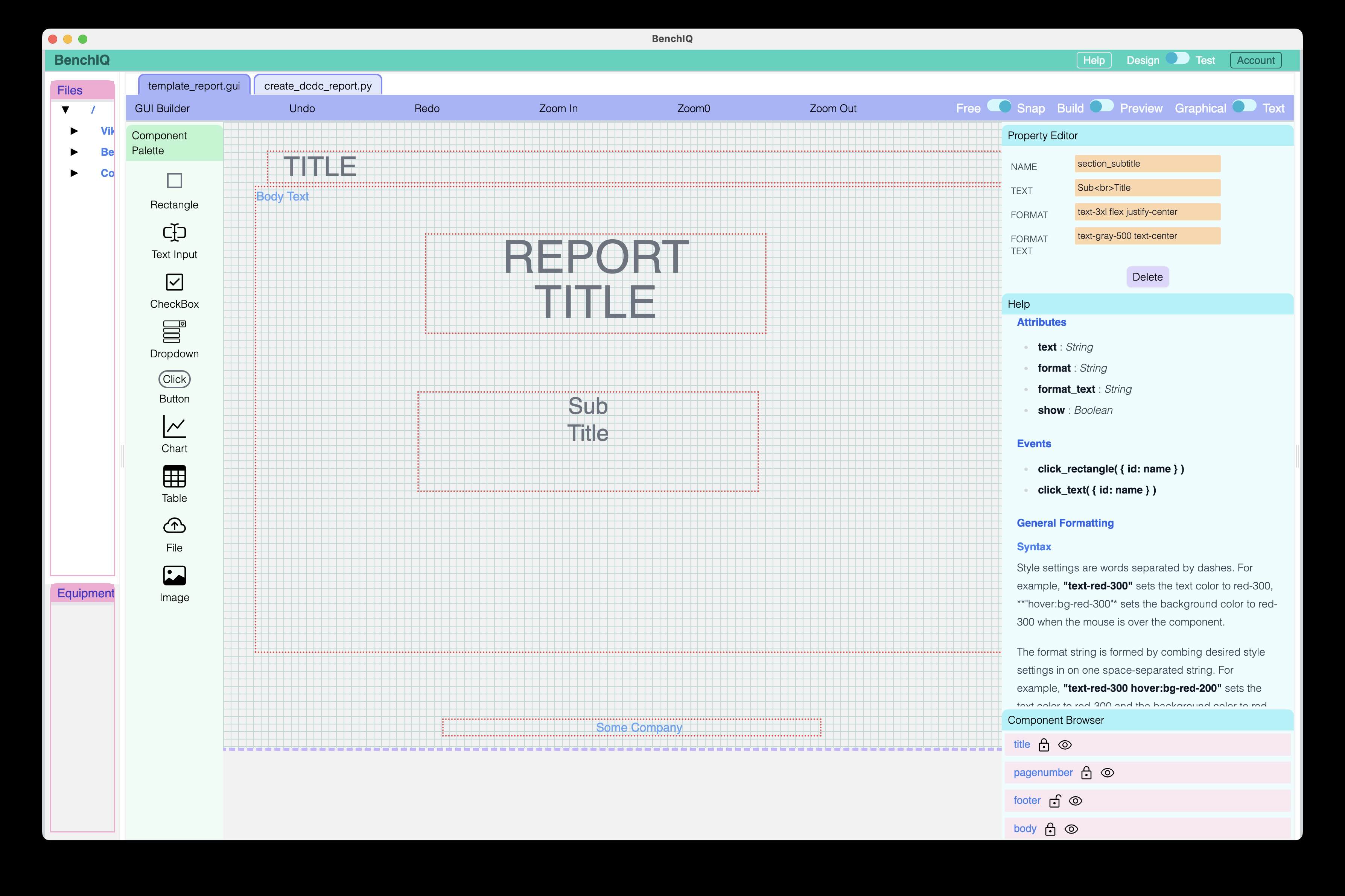
Task: Pick the Chart component icon
Action: pyautogui.click(x=174, y=427)
